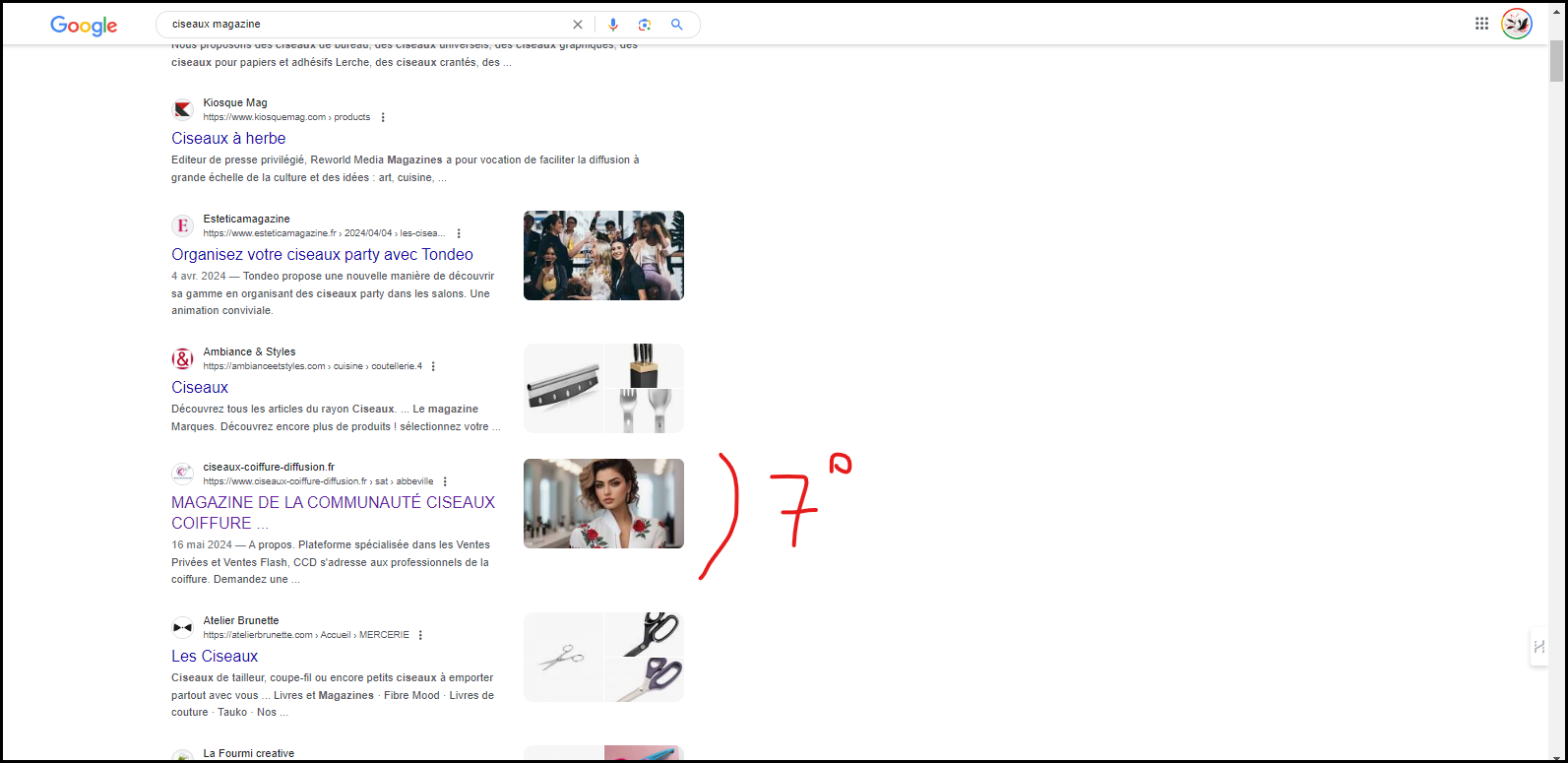Start voice search with microphone icon
1568x763 pixels.
(x=613, y=25)
